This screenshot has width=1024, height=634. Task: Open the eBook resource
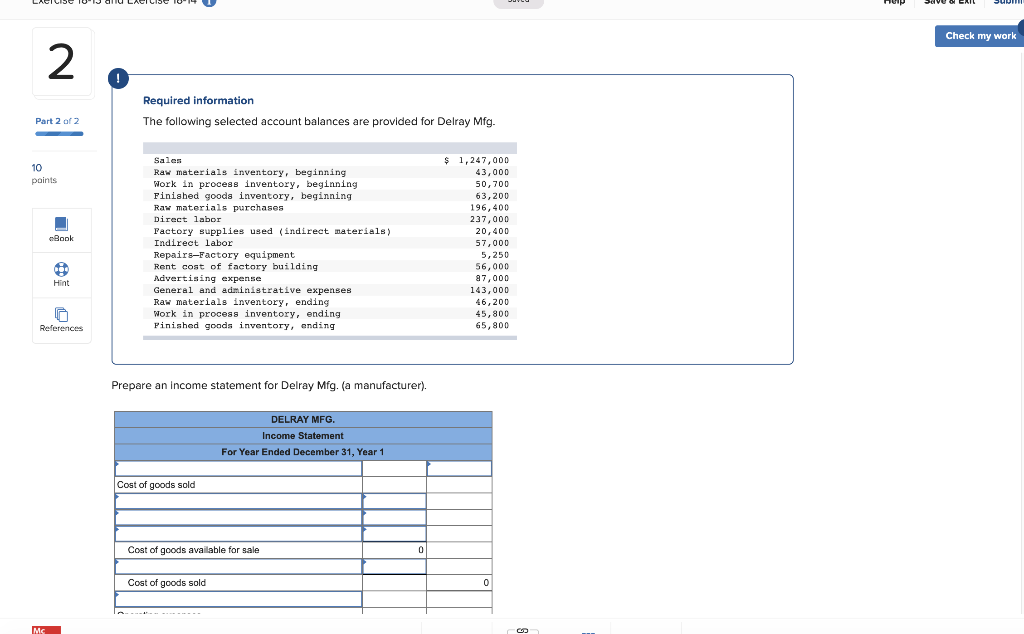(61, 230)
